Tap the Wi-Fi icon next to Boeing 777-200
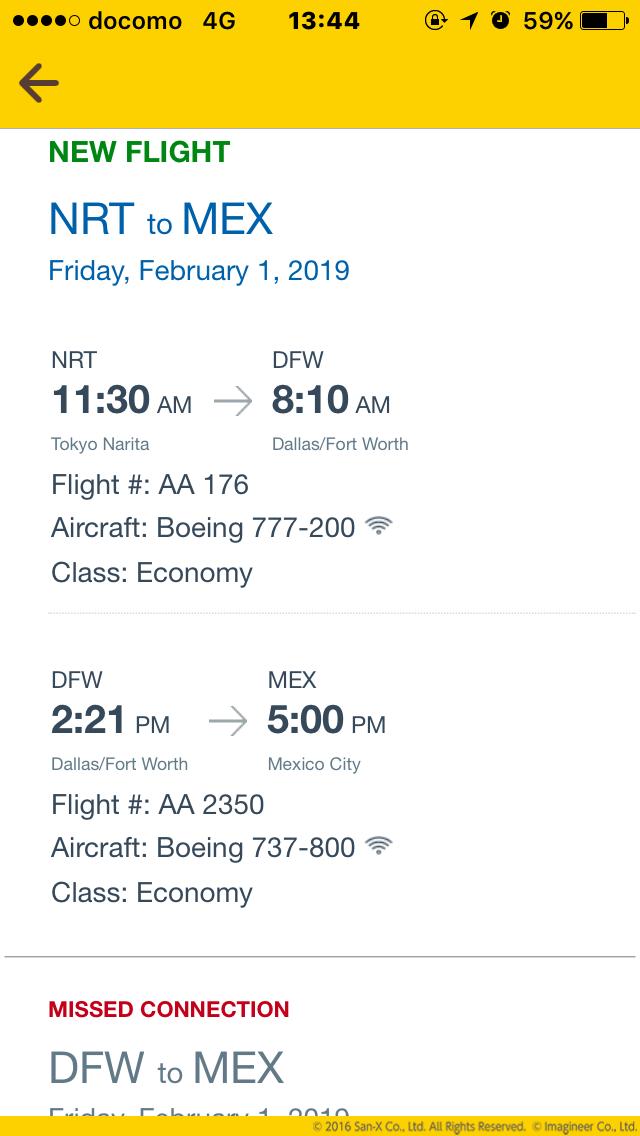Image resolution: width=640 pixels, height=1136 pixels. [x=378, y=526]
